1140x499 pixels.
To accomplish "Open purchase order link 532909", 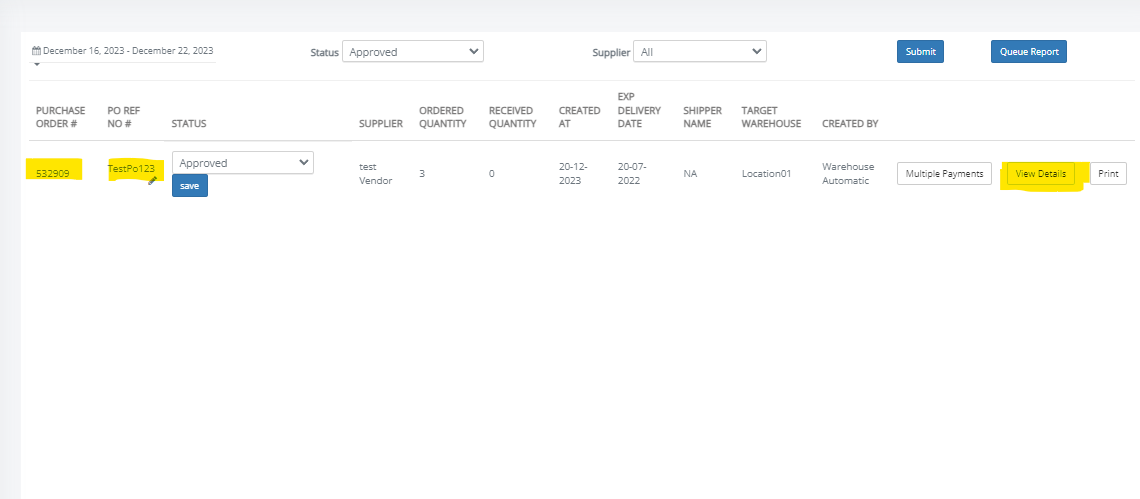I will coord(52,174).
